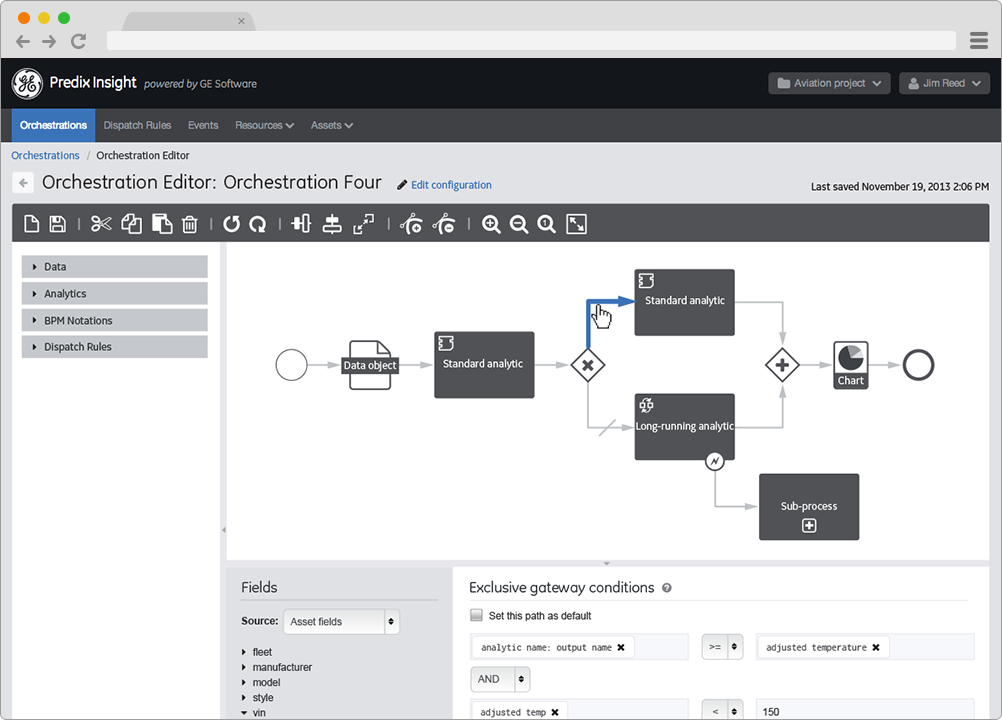This screenshot has width=1002, height=720.
Task: Click the zoom to actual size icon
Action: [546, 224]
